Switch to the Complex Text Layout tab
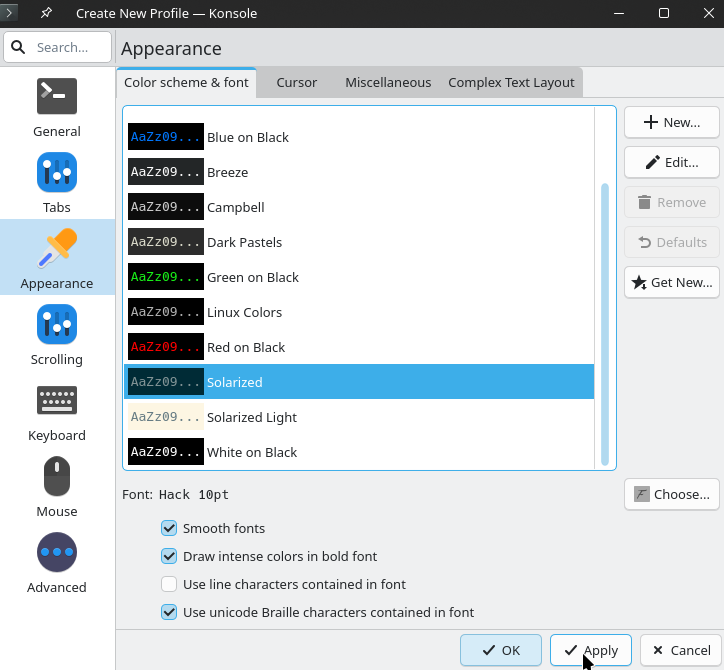The image size is (724, 670). 511,83
